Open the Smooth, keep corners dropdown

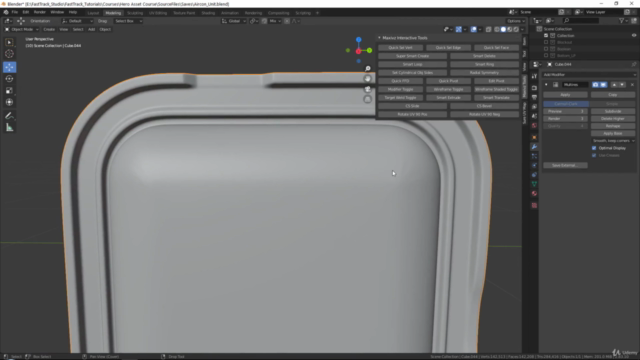click(x=613, y=141)
